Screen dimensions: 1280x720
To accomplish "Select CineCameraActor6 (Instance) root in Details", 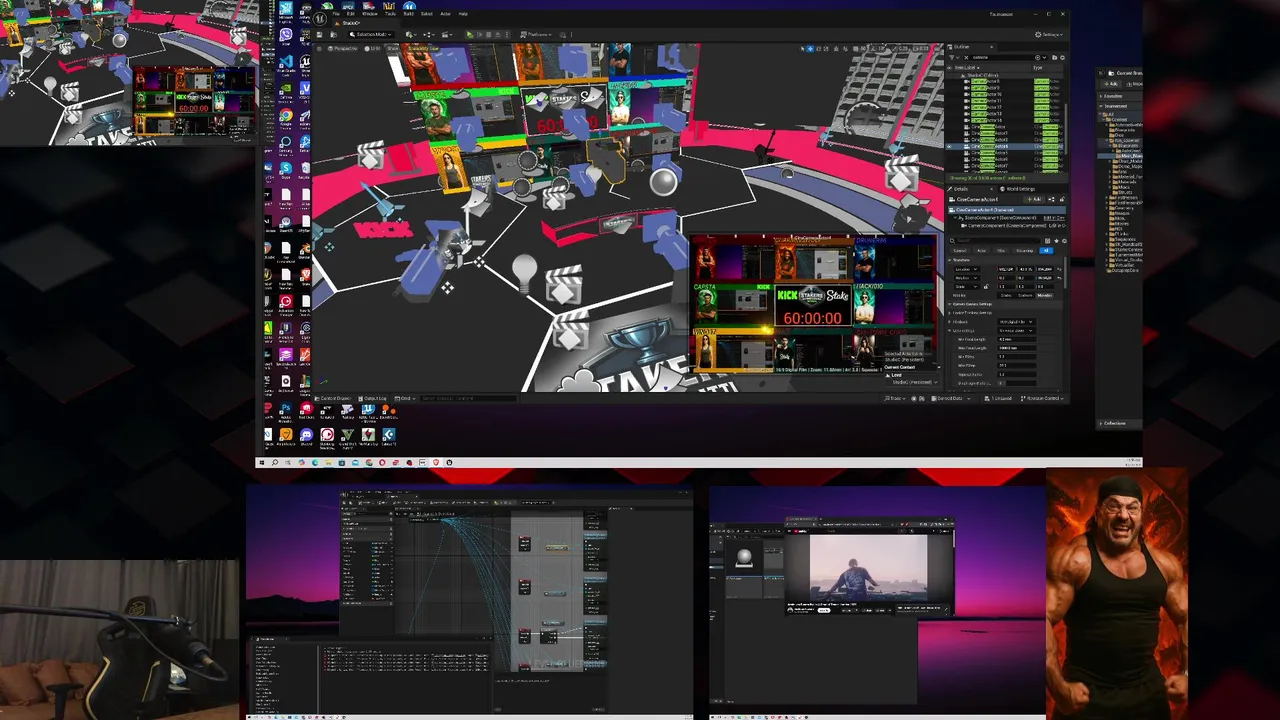I will [x=1006, y=210].
